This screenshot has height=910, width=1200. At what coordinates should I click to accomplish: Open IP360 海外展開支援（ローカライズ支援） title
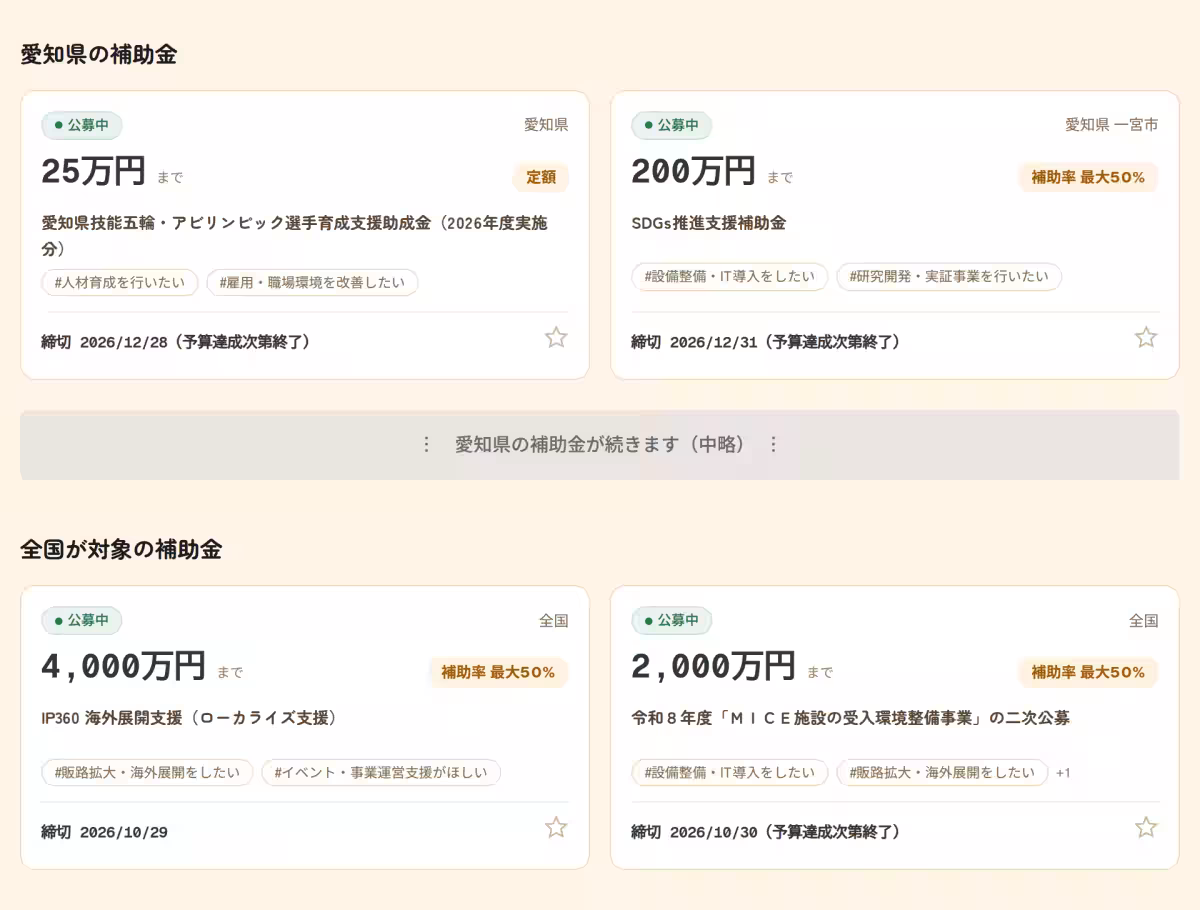(189, 718)
